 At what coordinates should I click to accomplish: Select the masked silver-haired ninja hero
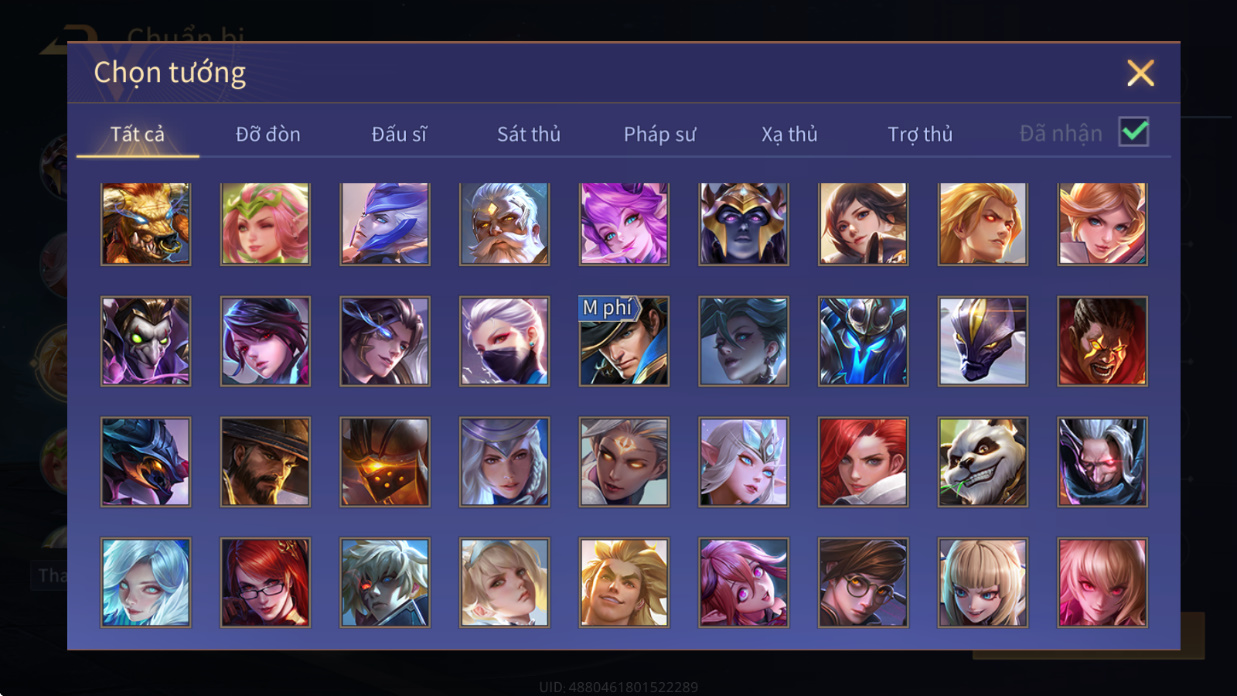point(504,341)
